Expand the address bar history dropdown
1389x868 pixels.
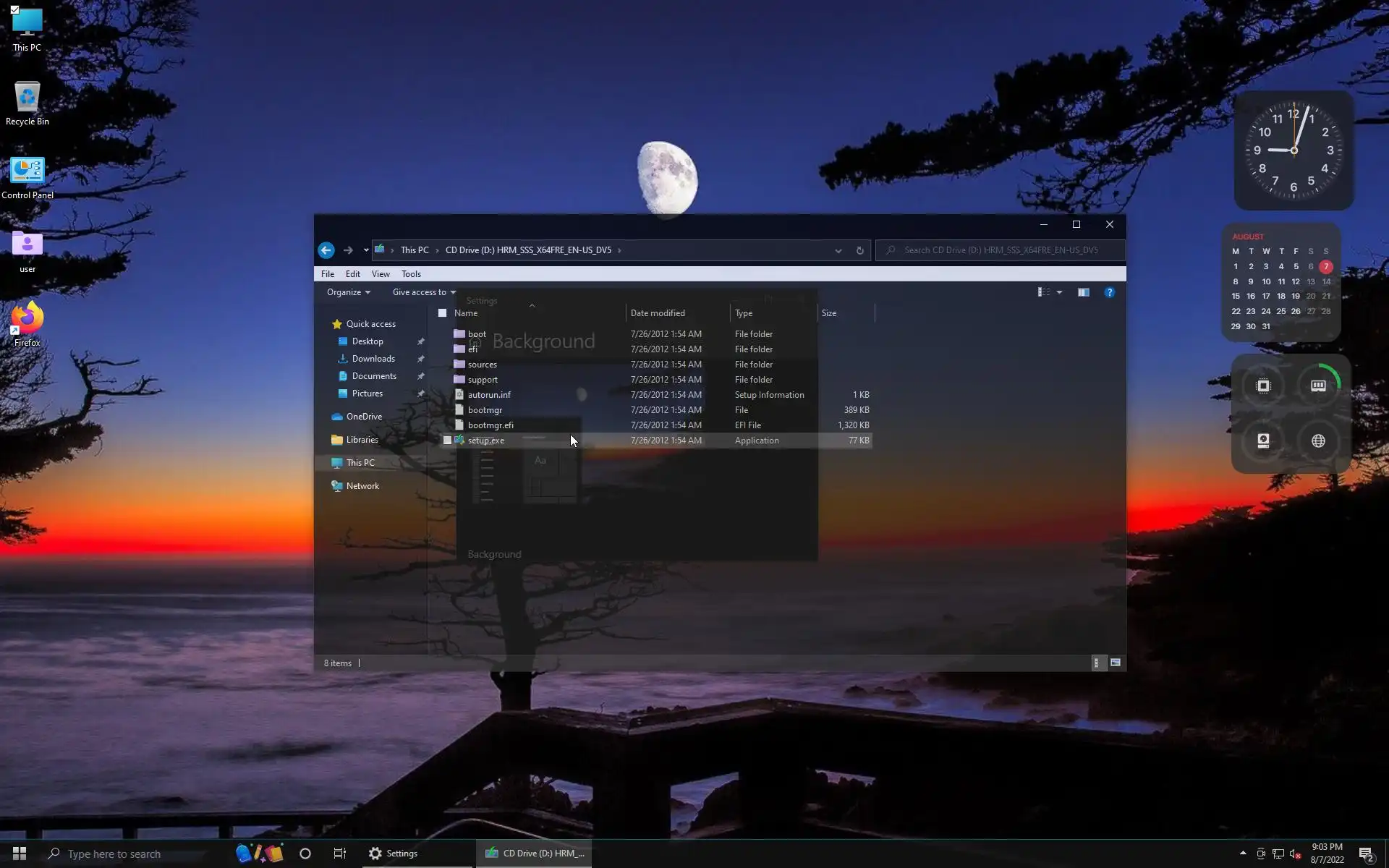coord(838,251)
